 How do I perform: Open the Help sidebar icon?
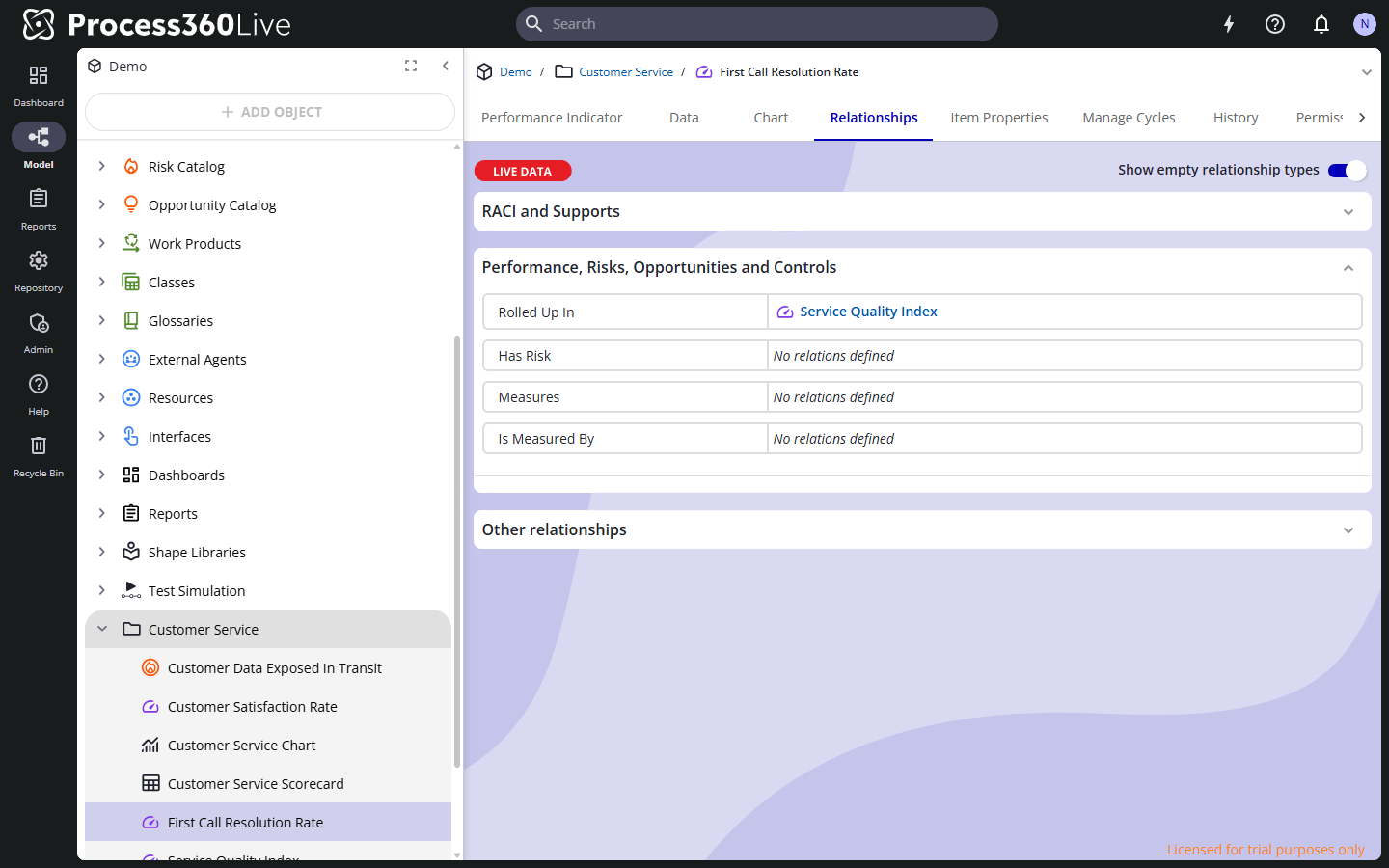click(39, 384)
